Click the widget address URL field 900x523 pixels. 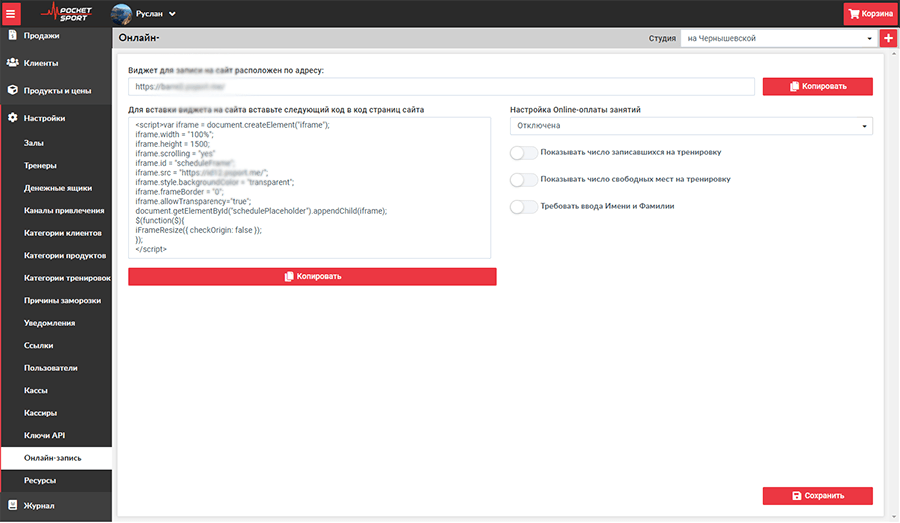[x=441, y=87]
